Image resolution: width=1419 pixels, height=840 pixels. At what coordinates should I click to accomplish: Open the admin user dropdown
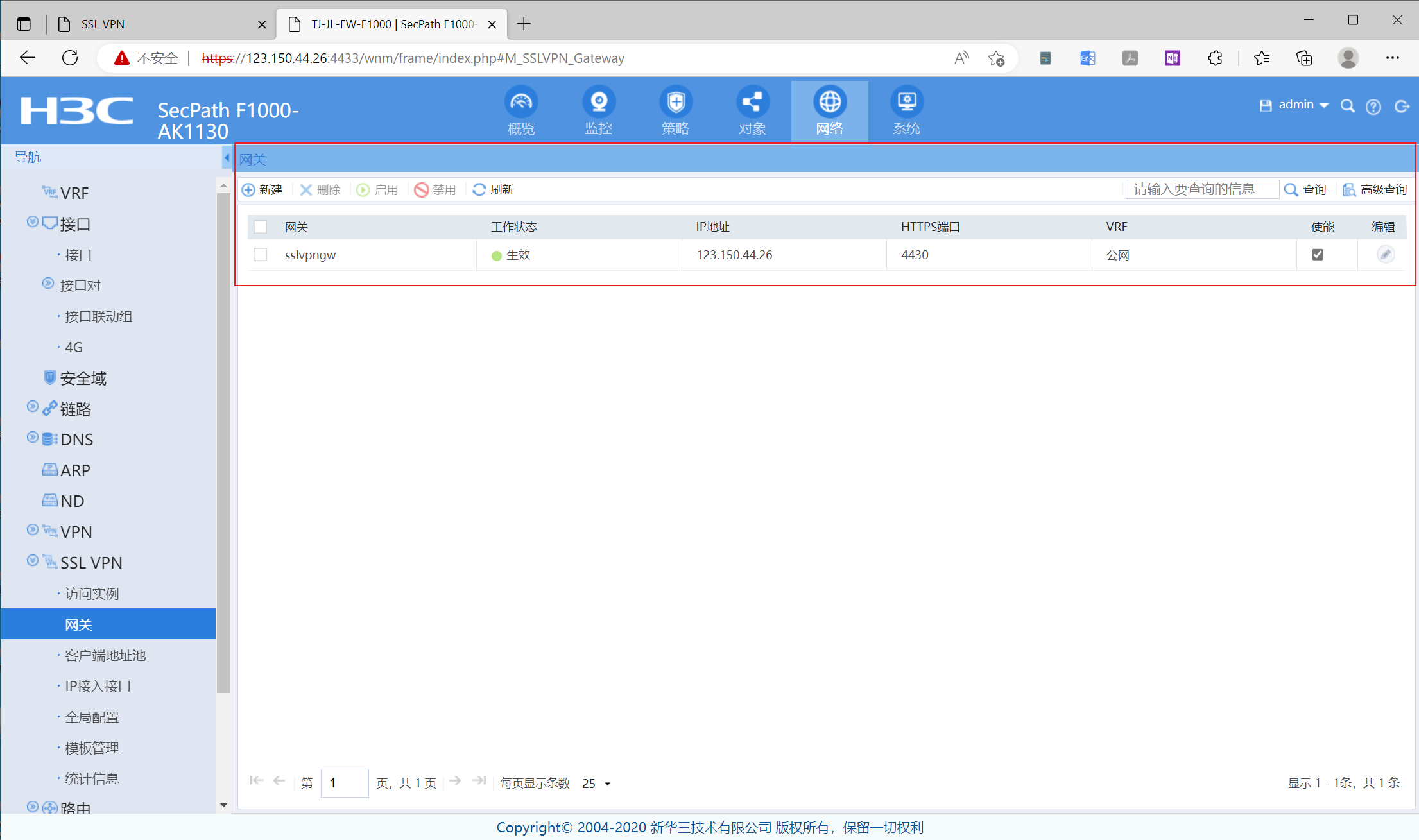pos(1303,105)
